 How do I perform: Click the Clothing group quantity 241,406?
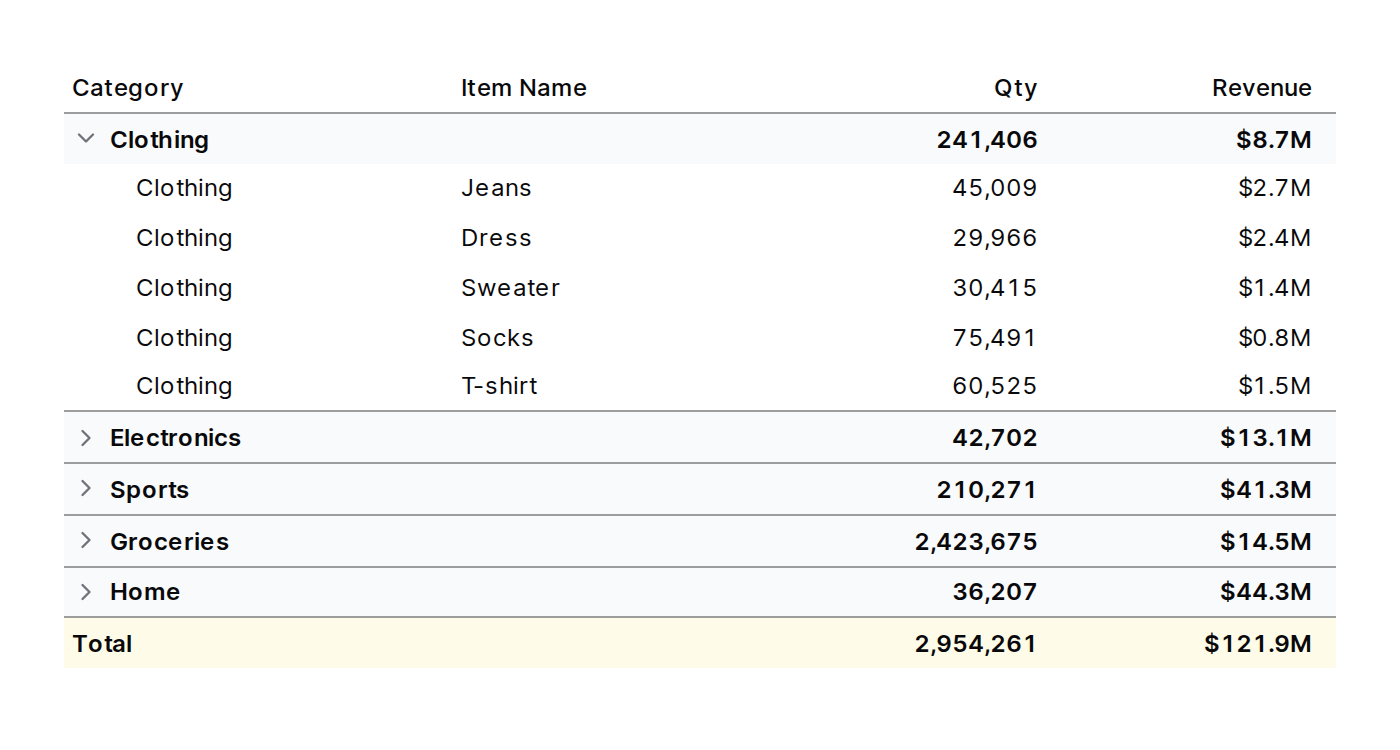986,140
